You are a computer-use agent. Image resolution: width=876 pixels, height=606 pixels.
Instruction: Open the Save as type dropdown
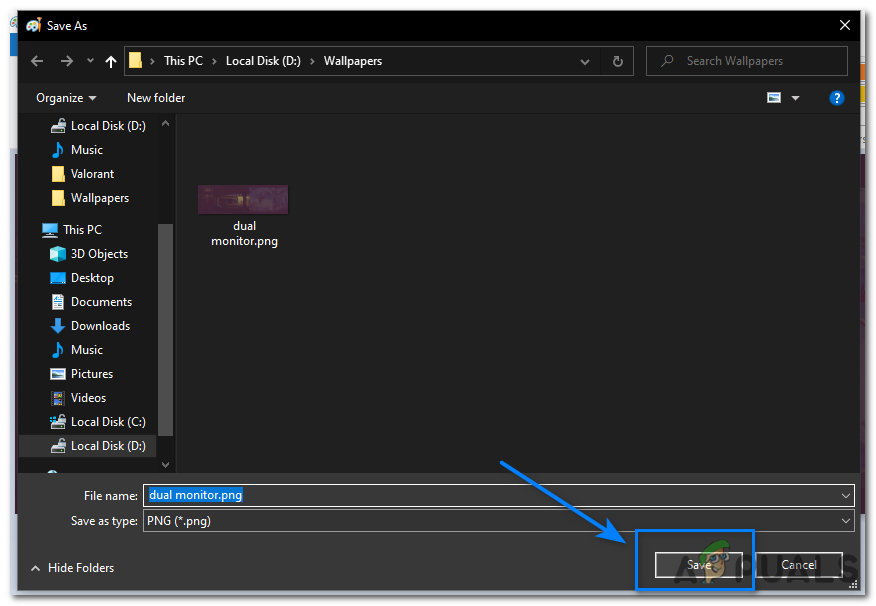pyautogui.click(x=846, y=521)
